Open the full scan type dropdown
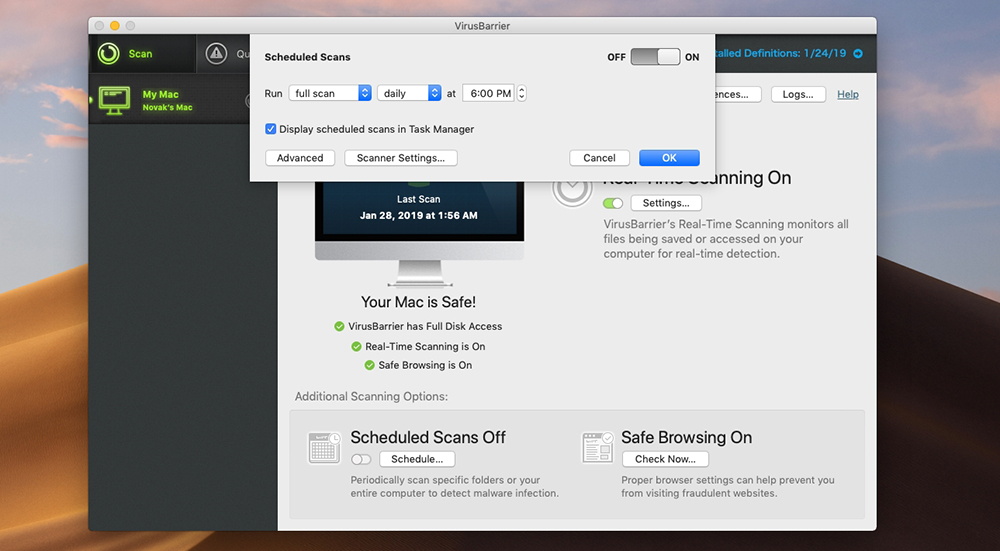1000x551 pixels. click(330, 93)
